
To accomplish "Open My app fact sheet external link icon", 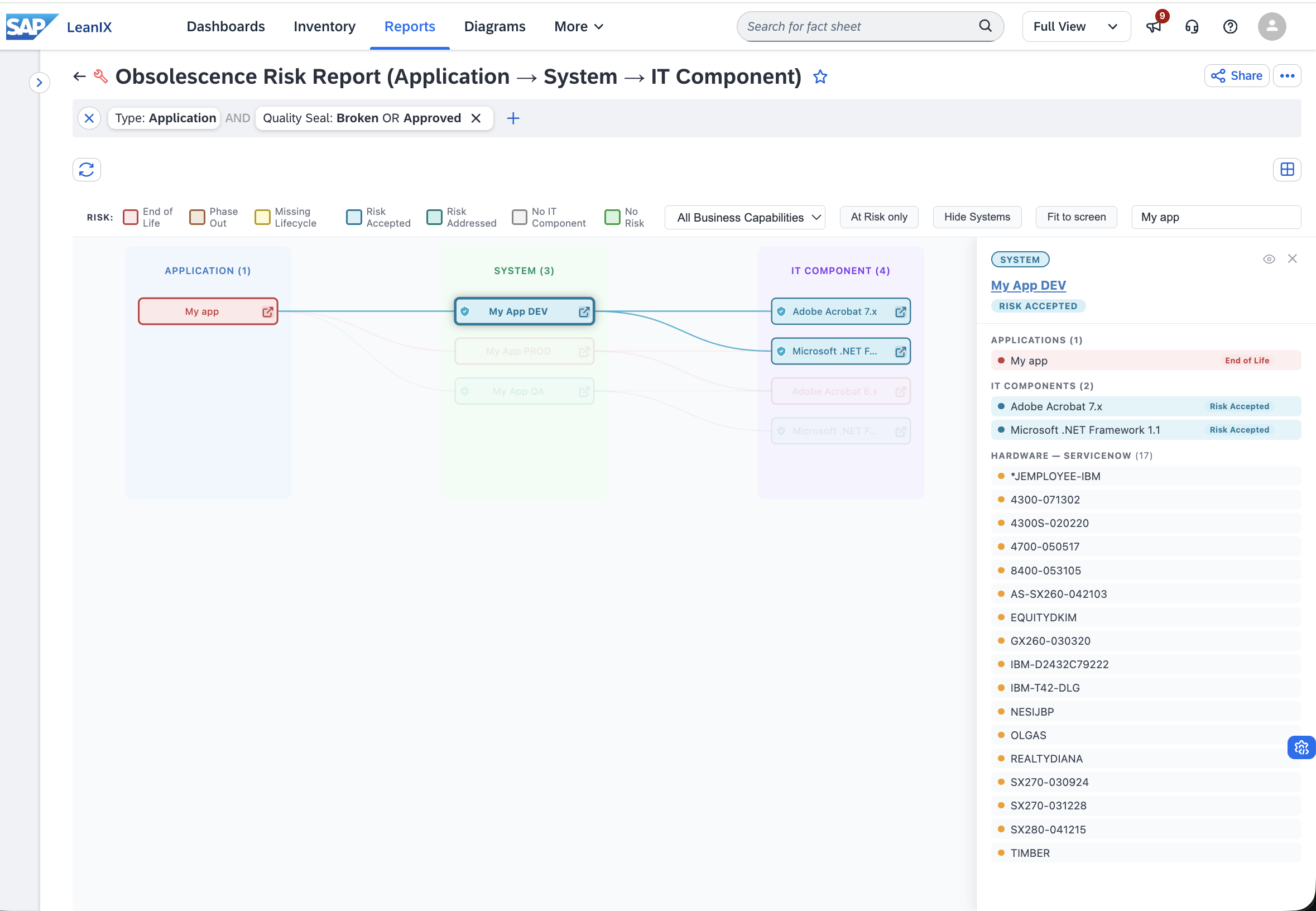I will coord(268,311).
